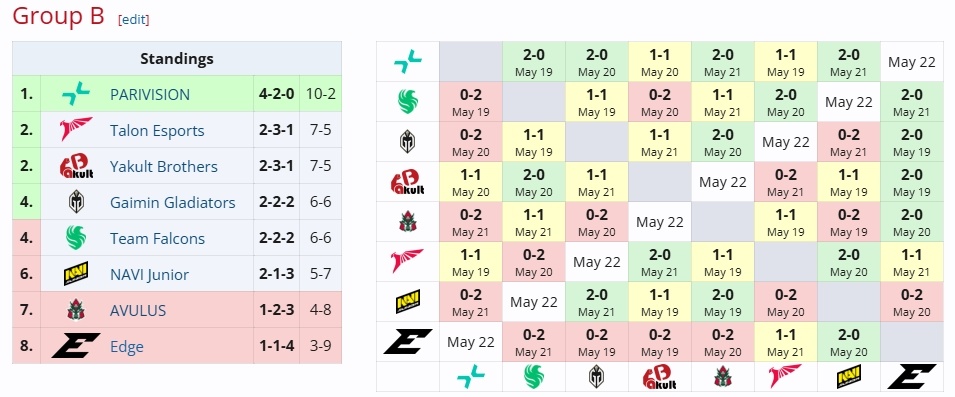This screenshot has width=955, height=397.
Task: Click the Talon Esports logo in standings
Action: click(76, 130)
